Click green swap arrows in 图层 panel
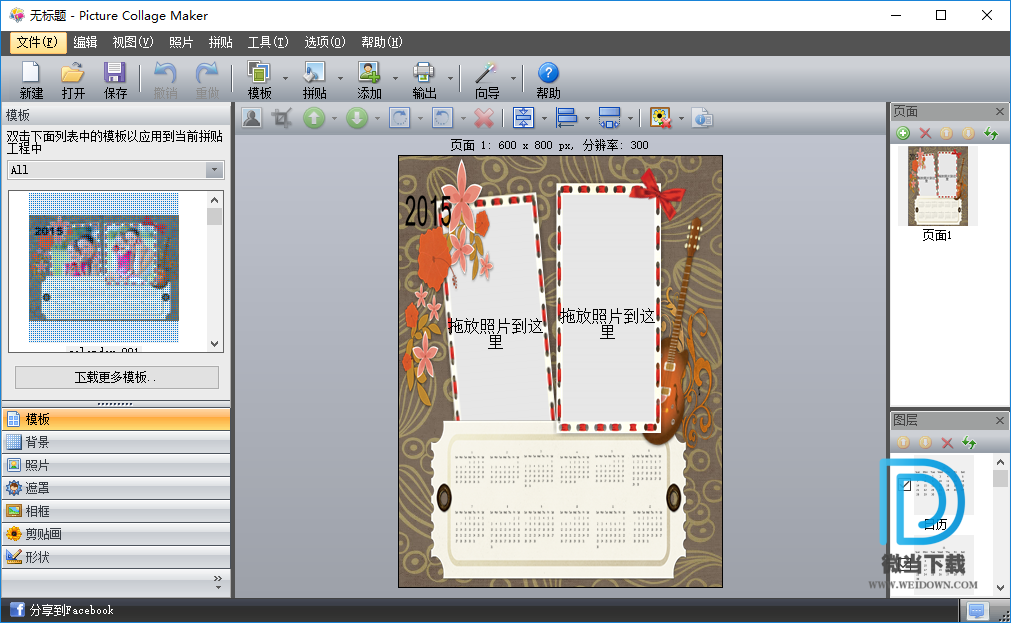1011x623 pixels. [x=969, y=442]
